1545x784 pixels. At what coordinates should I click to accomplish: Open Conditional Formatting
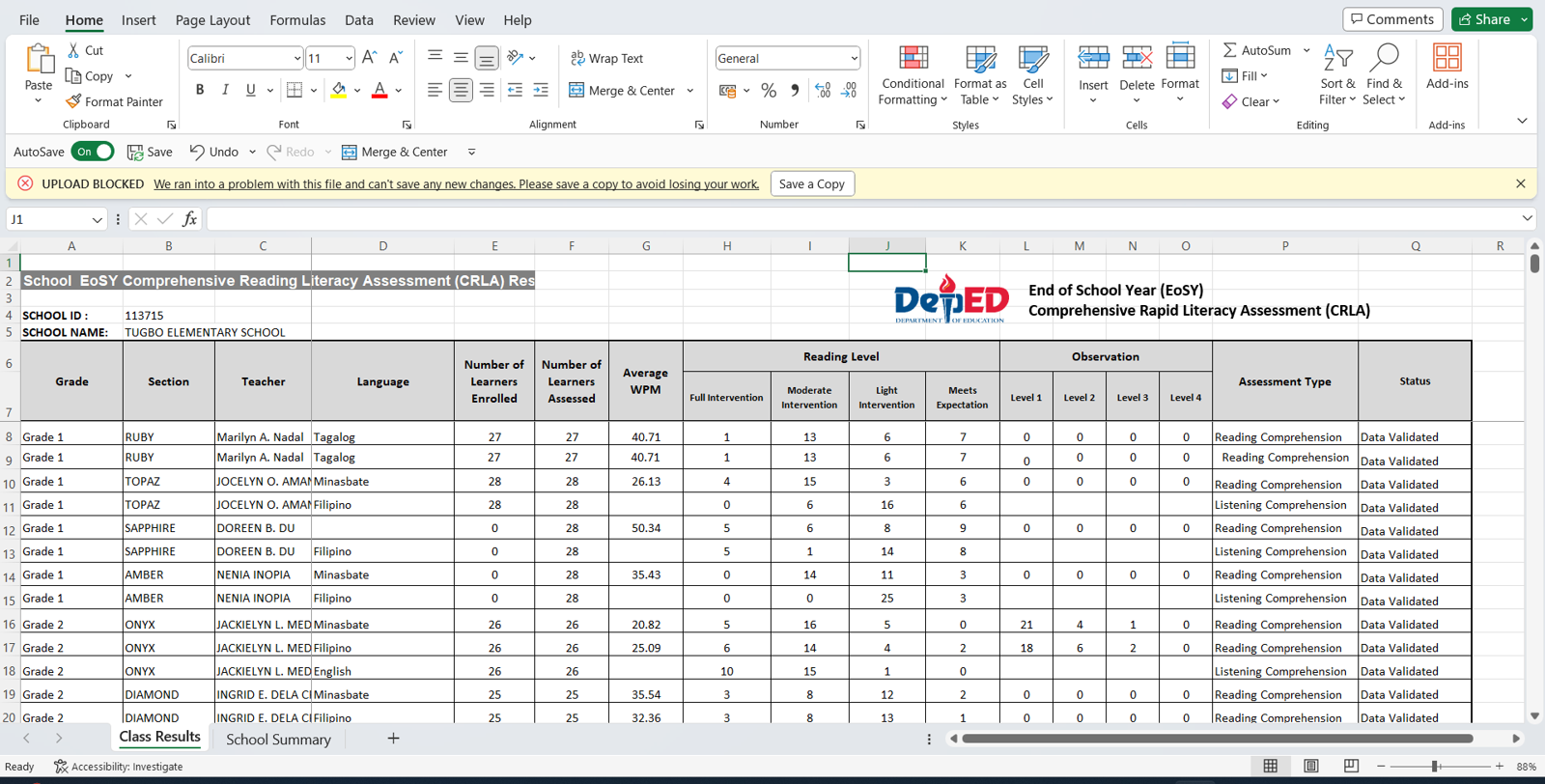click(913, 75)
